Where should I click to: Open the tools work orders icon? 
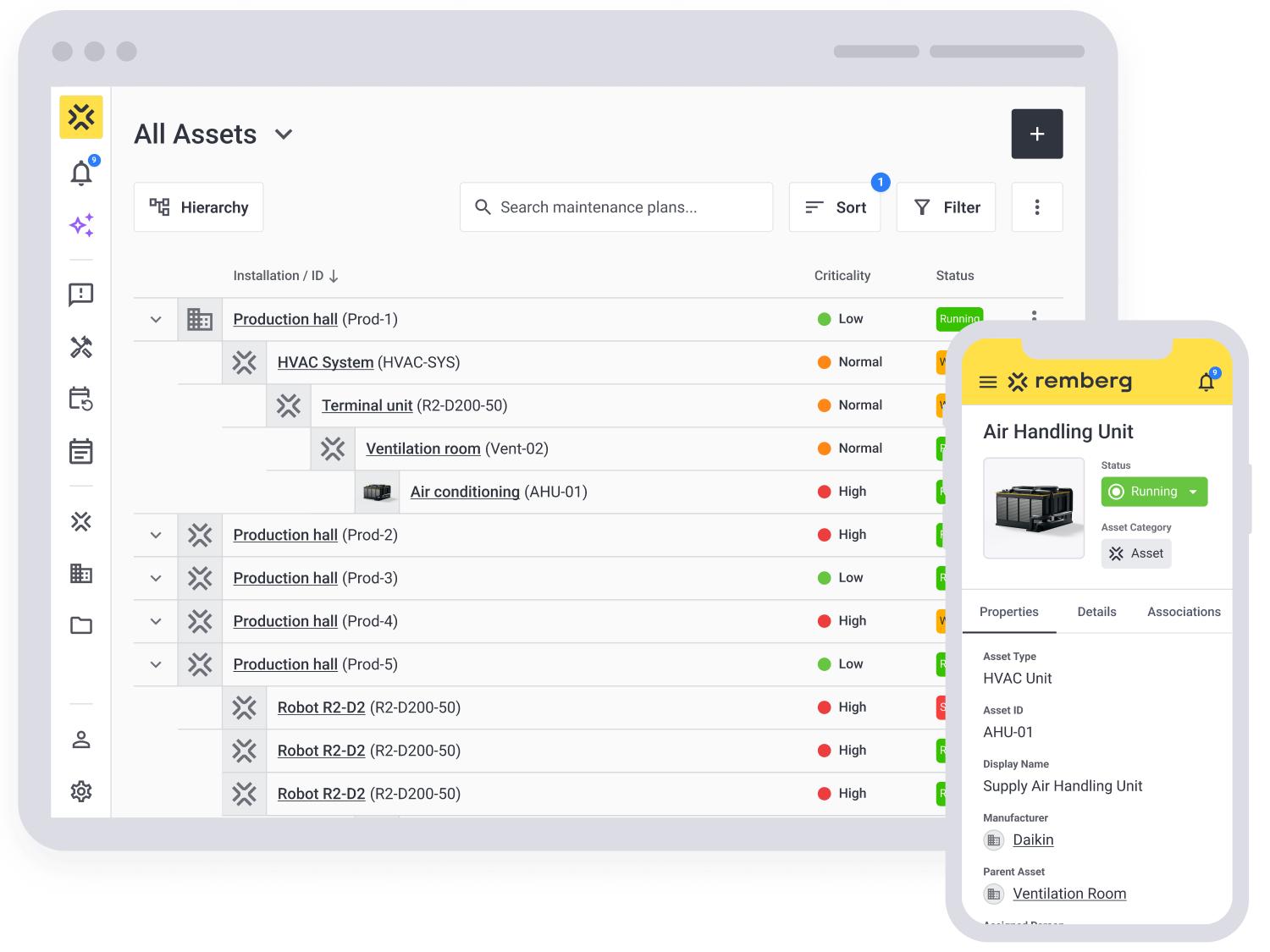(x=81, y=347)
